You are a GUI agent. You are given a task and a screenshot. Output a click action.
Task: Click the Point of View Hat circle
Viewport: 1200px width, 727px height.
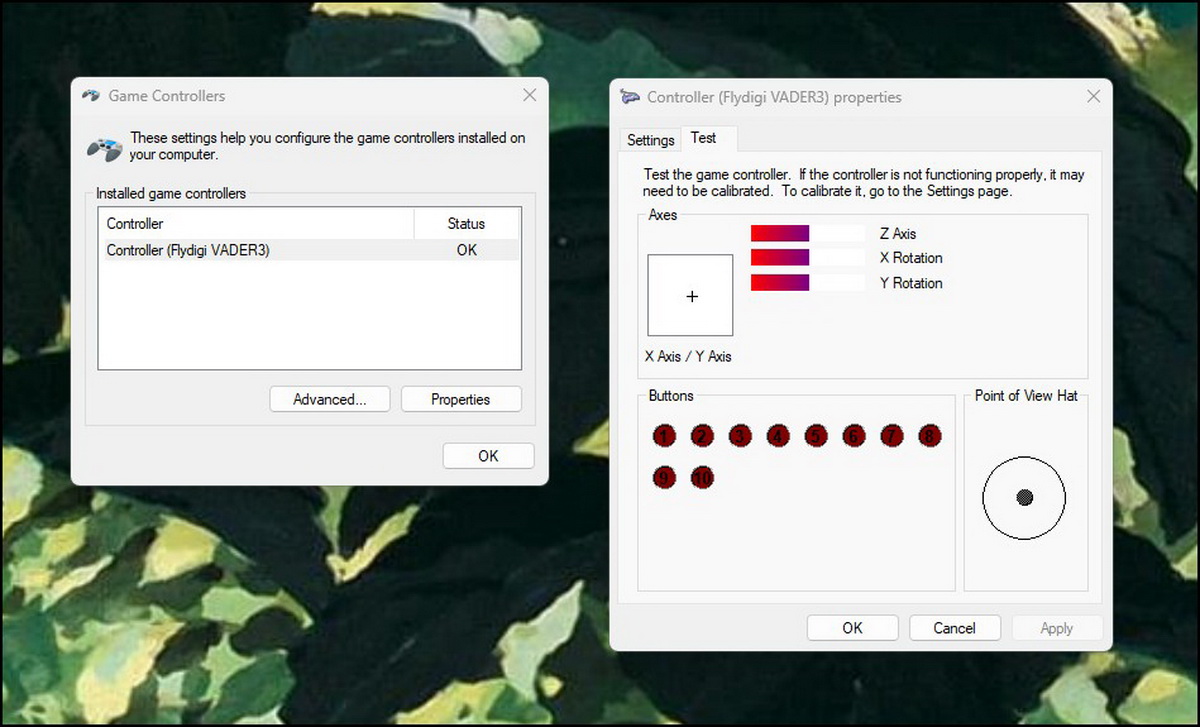[x=1024, y=497]
